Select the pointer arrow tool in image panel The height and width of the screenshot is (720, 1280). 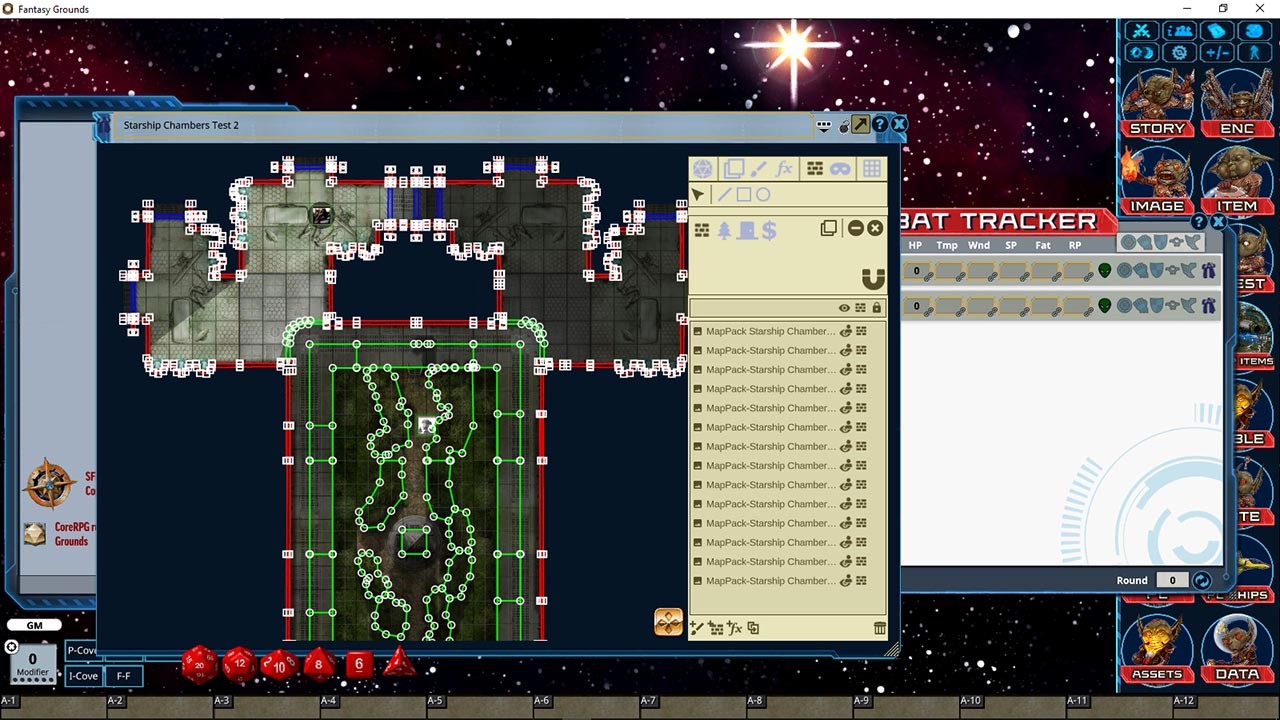click(x=698, y=195)
